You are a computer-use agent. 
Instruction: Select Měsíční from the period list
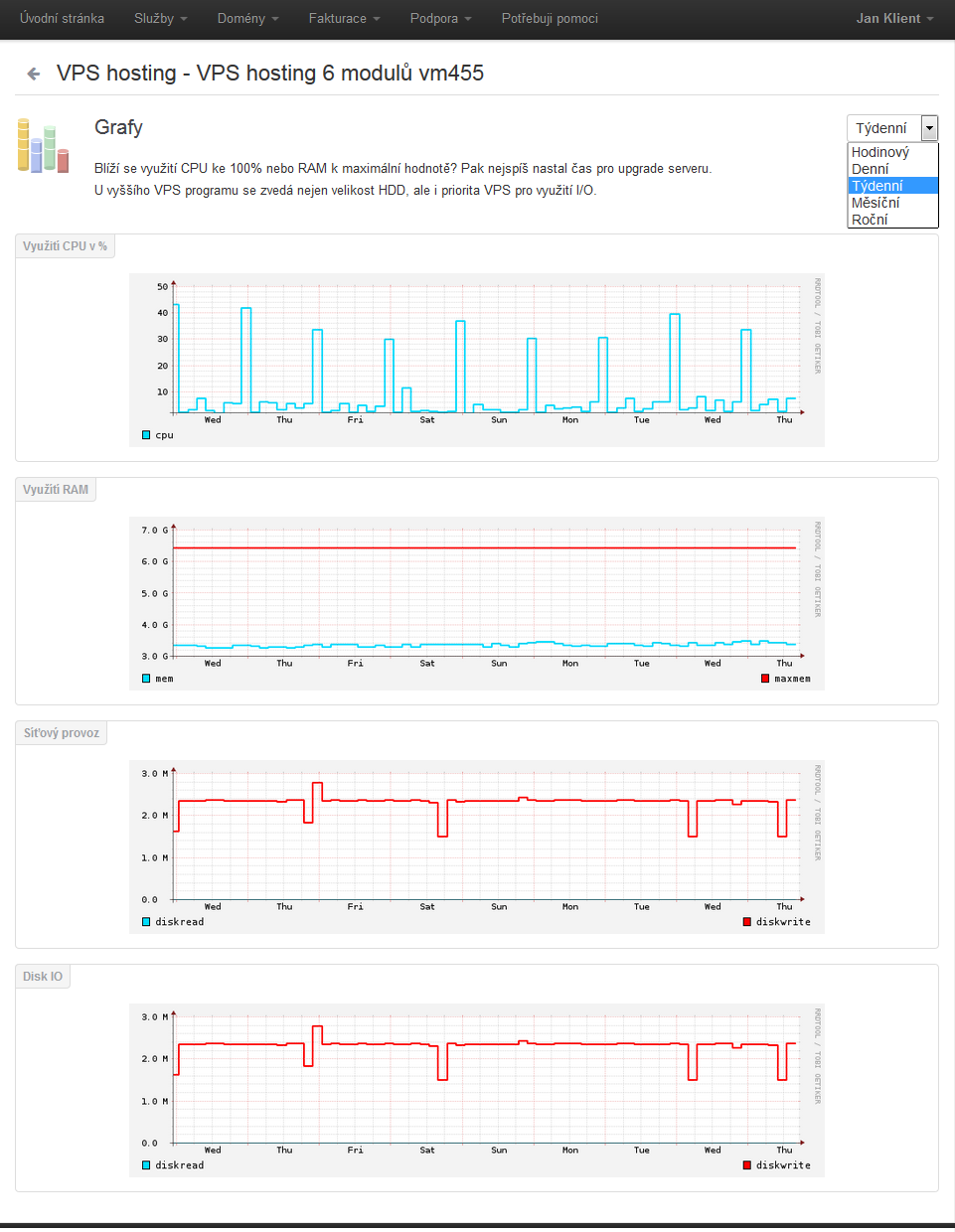pyautogui.click(x=875, y=203)
